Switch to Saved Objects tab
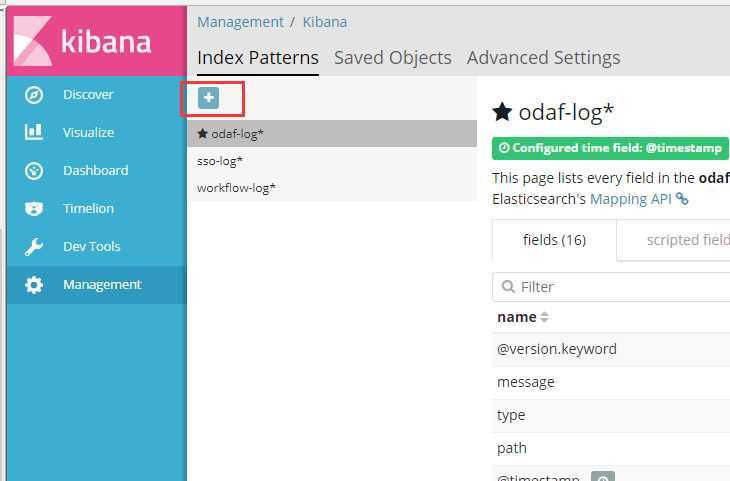Image resolution: width=730 pixels, height=481 pixels. 392,58
